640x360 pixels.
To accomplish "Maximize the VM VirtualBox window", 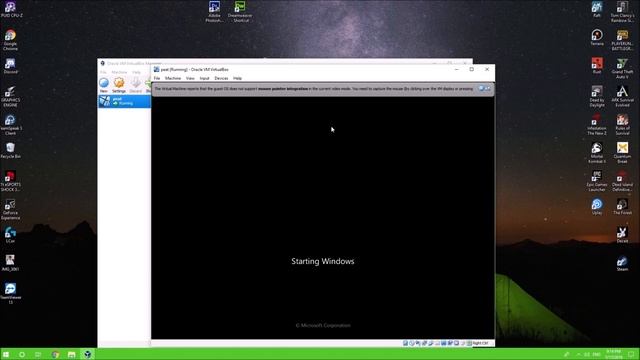I will [471, 69].
